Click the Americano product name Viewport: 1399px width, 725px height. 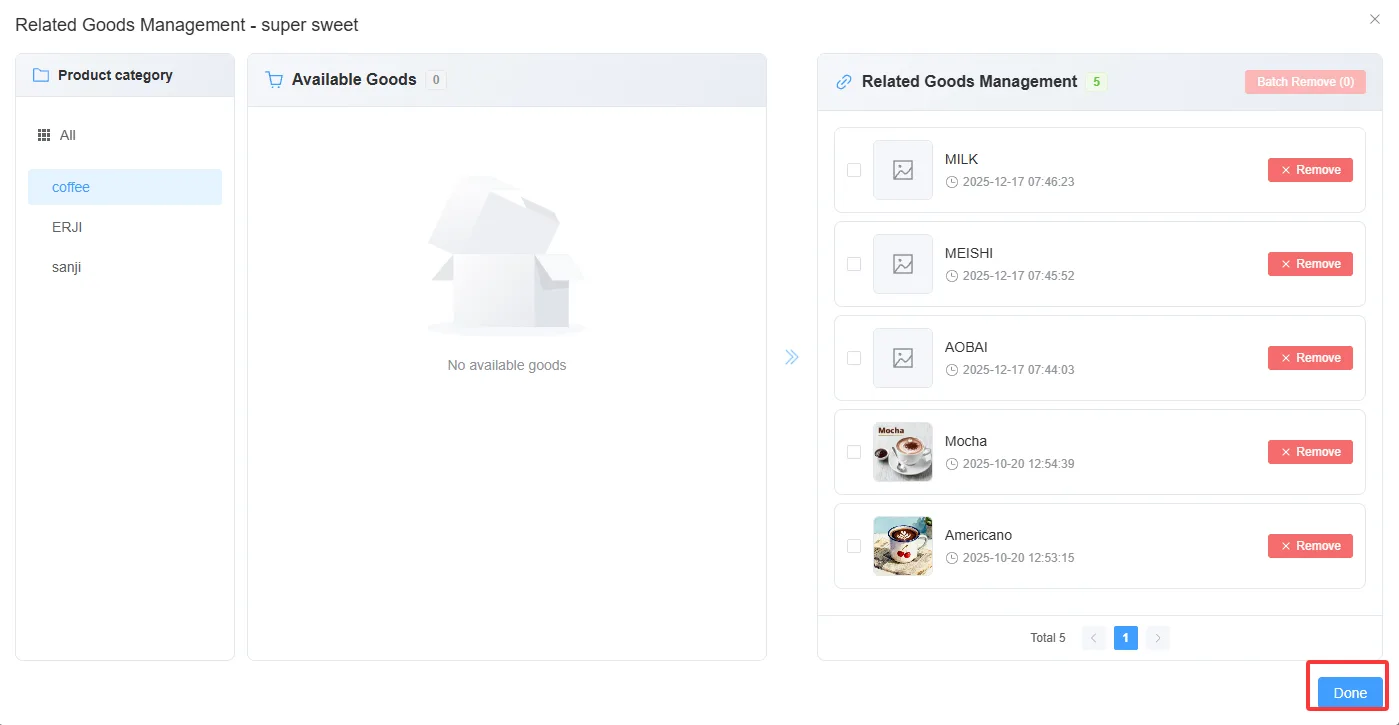click(x=979, y=535)
